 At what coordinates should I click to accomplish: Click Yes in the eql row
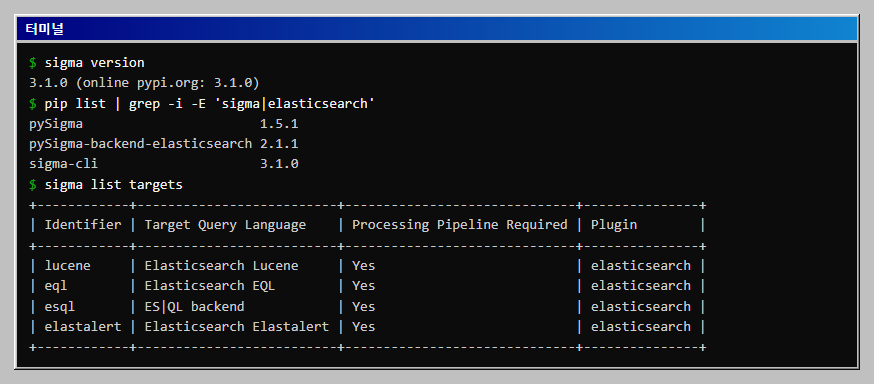coord(363,286)
